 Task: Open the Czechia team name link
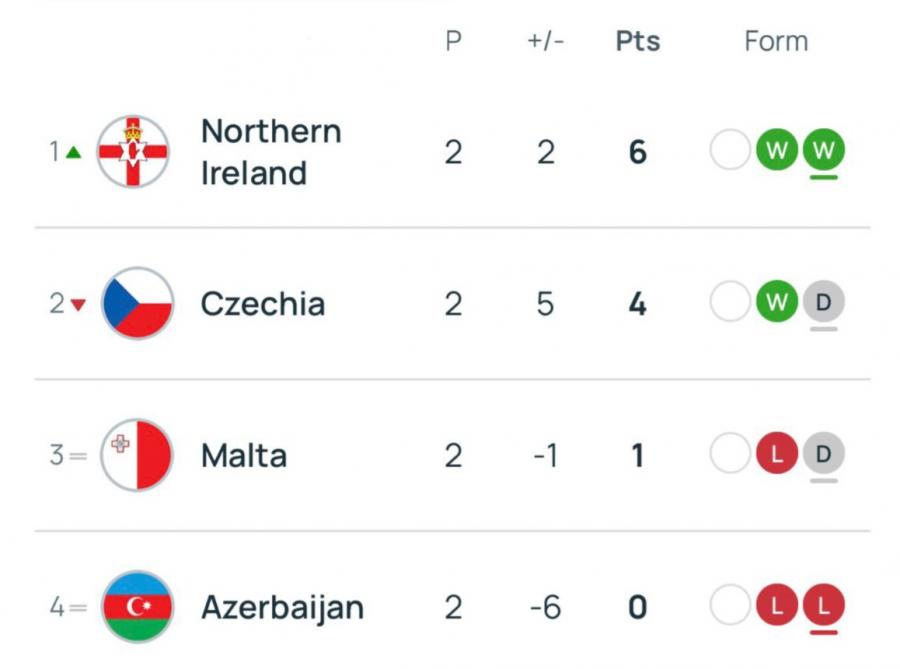tap(263, 304)
